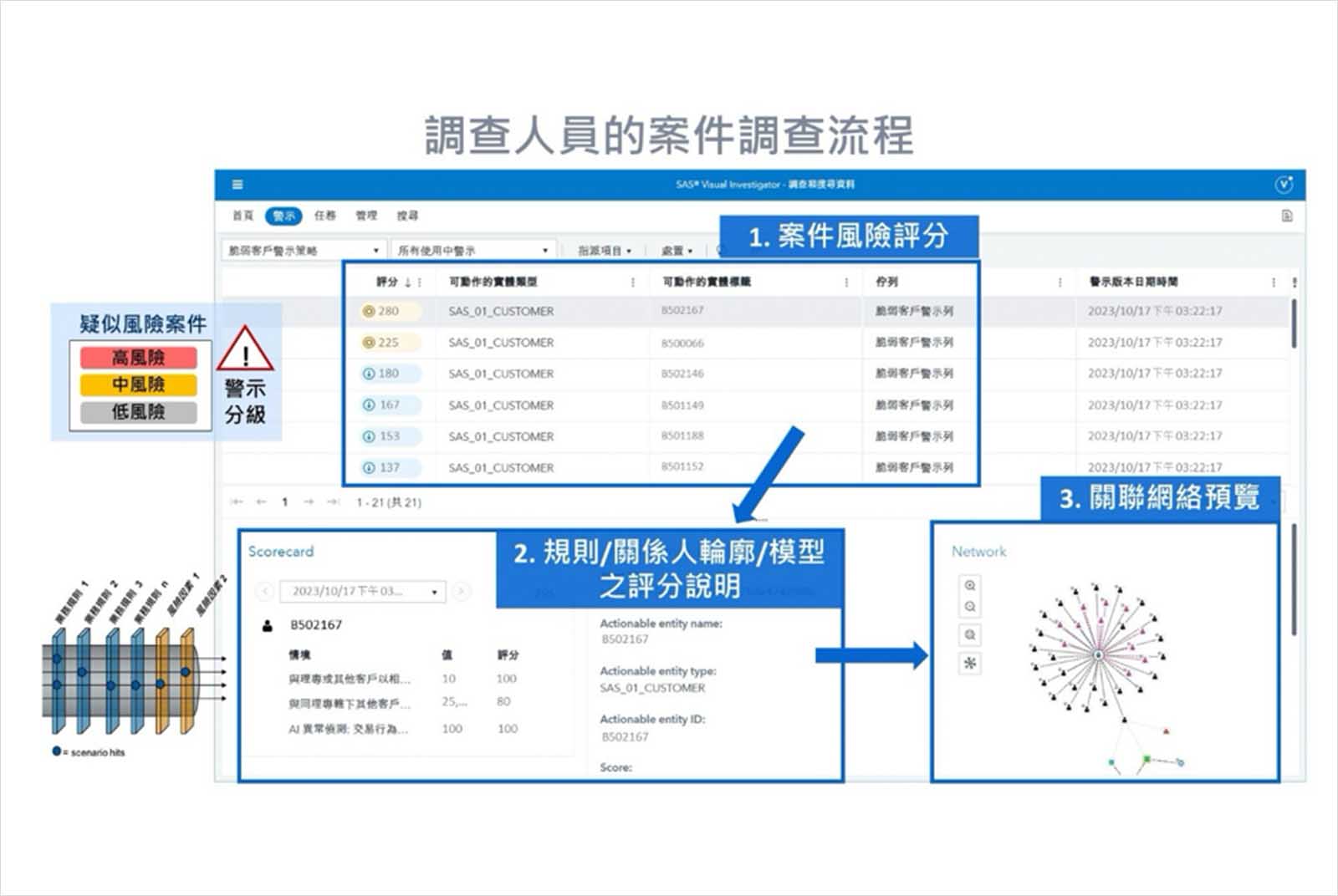The image size is (1338, 896).
Task: Zoom in on the Network graph
Action: pos(970,585)
